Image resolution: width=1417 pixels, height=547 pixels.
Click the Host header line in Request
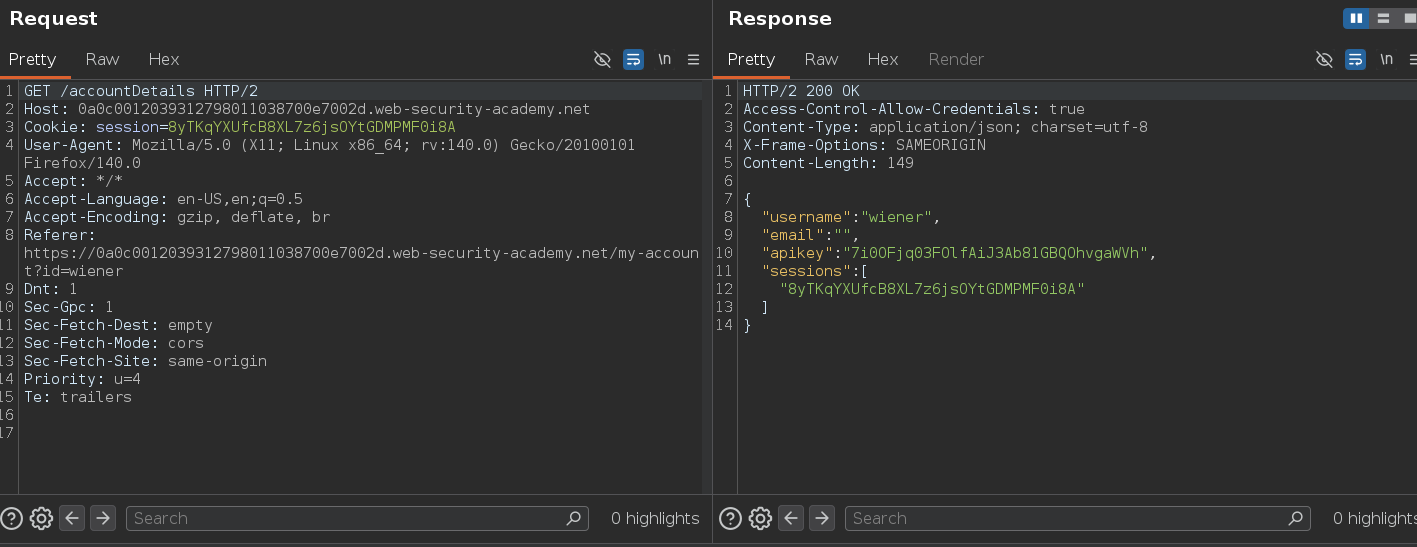coord(307,109)
